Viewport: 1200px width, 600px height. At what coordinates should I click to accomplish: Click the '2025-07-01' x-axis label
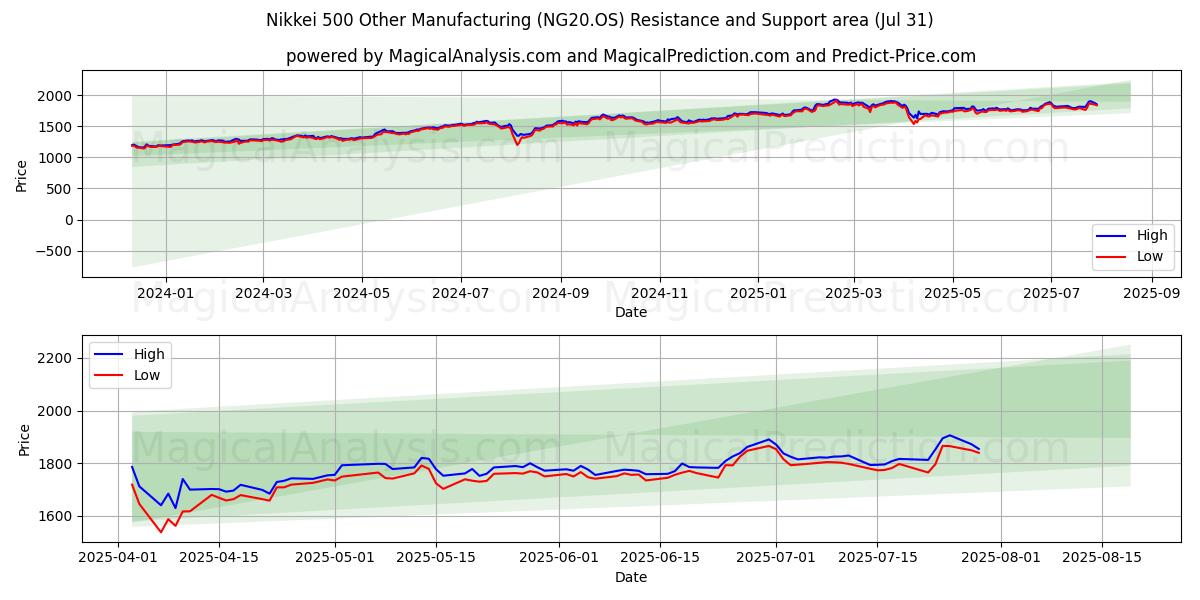point(775,558)
